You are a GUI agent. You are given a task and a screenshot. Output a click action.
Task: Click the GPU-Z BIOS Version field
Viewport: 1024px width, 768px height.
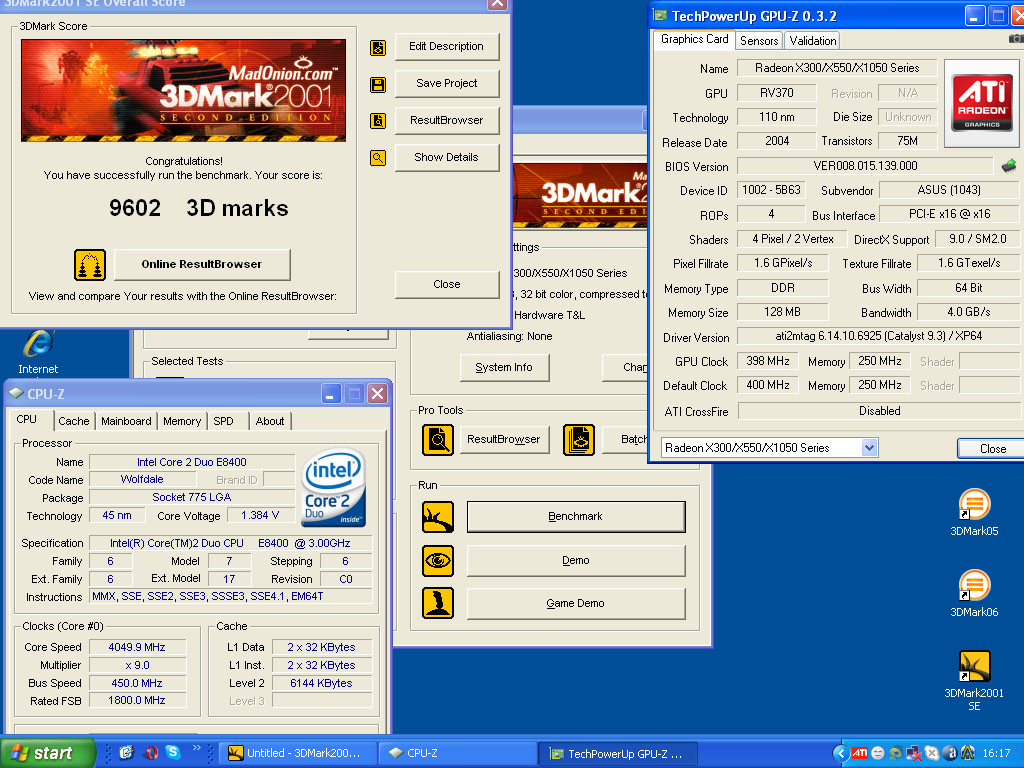[865, 166]
